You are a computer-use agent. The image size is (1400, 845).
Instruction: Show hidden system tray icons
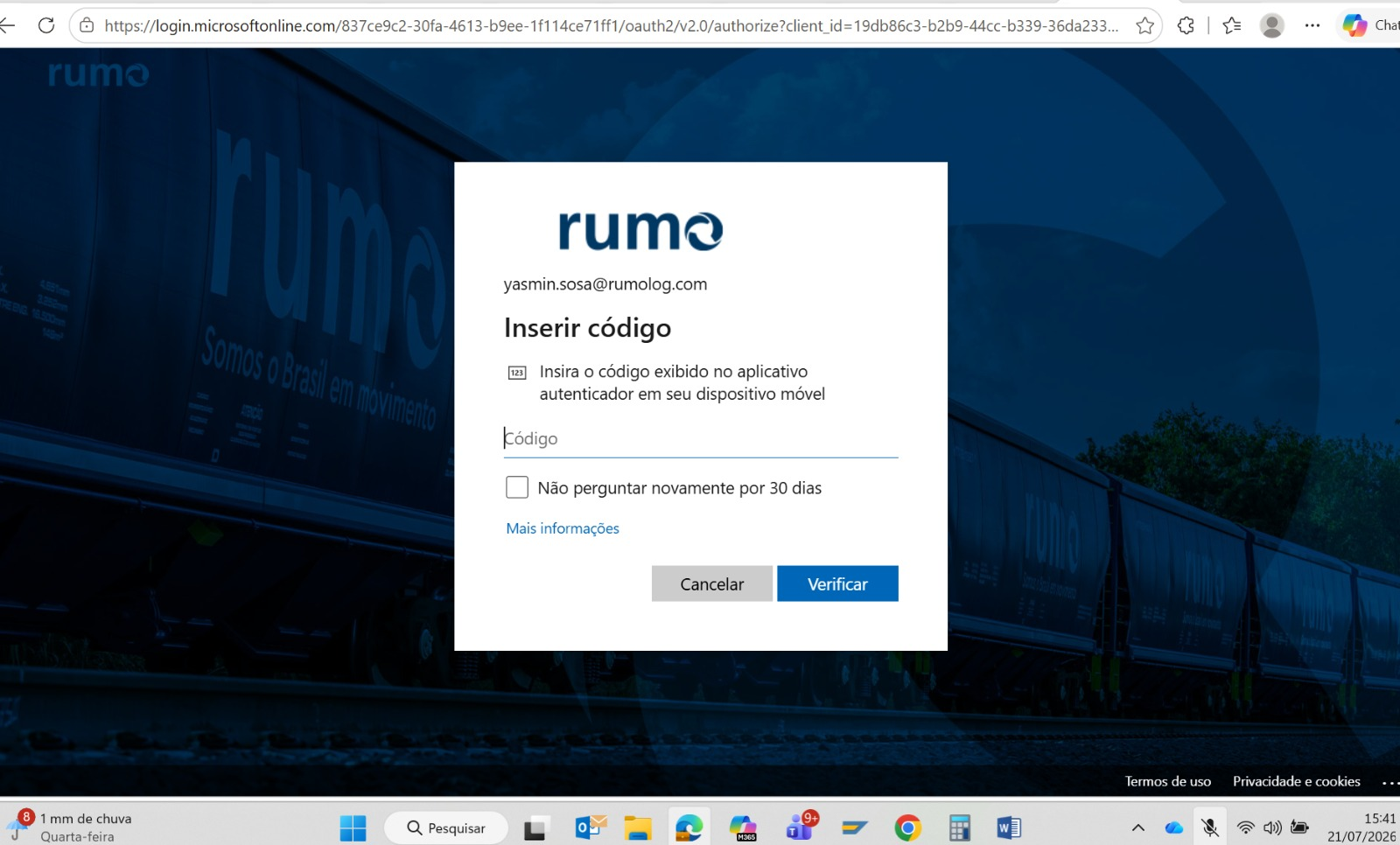[1137, 828]
